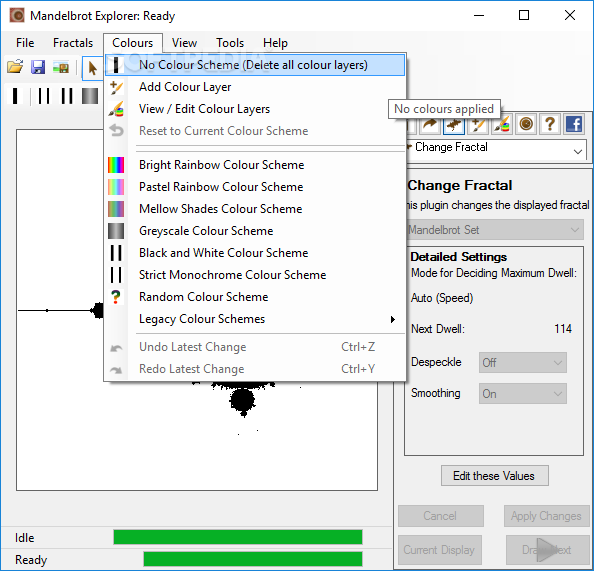Click the add colour layer brush-plus icon in side toolbar
This screenshot has width=594, height=571.
[478, 124]
